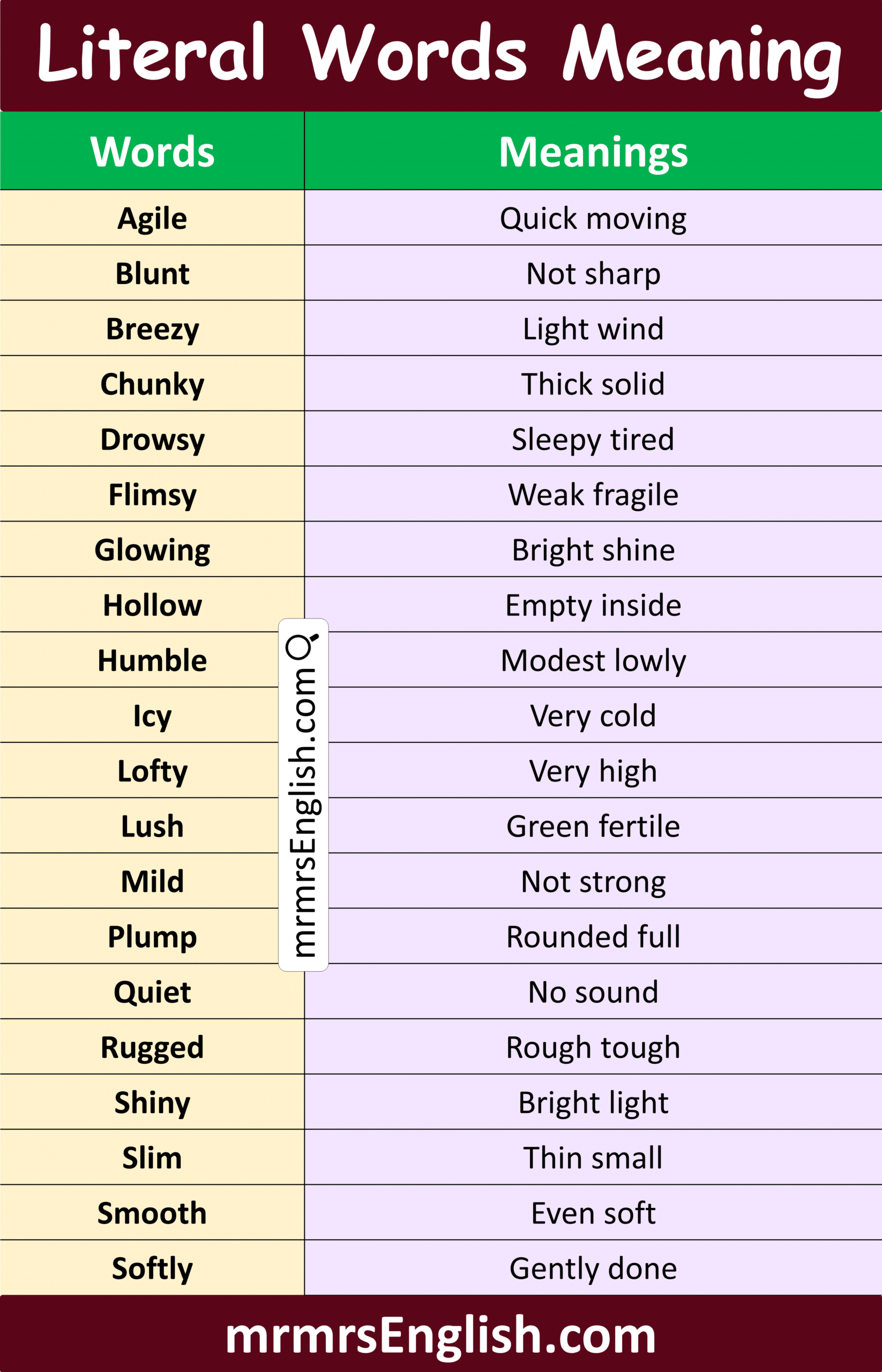The width and height of the screenshot is (882, 1372).
Task: Click the Meanings column header
Action: click(x=593, y=152)
